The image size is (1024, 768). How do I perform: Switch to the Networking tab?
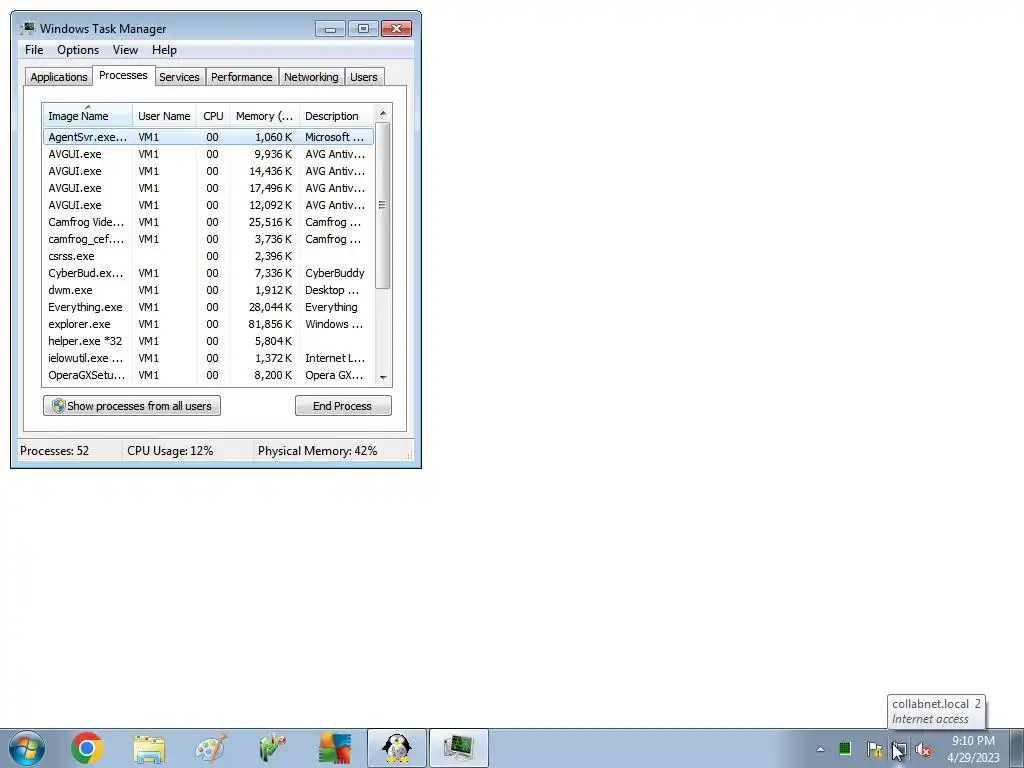[x=311, y=77]
